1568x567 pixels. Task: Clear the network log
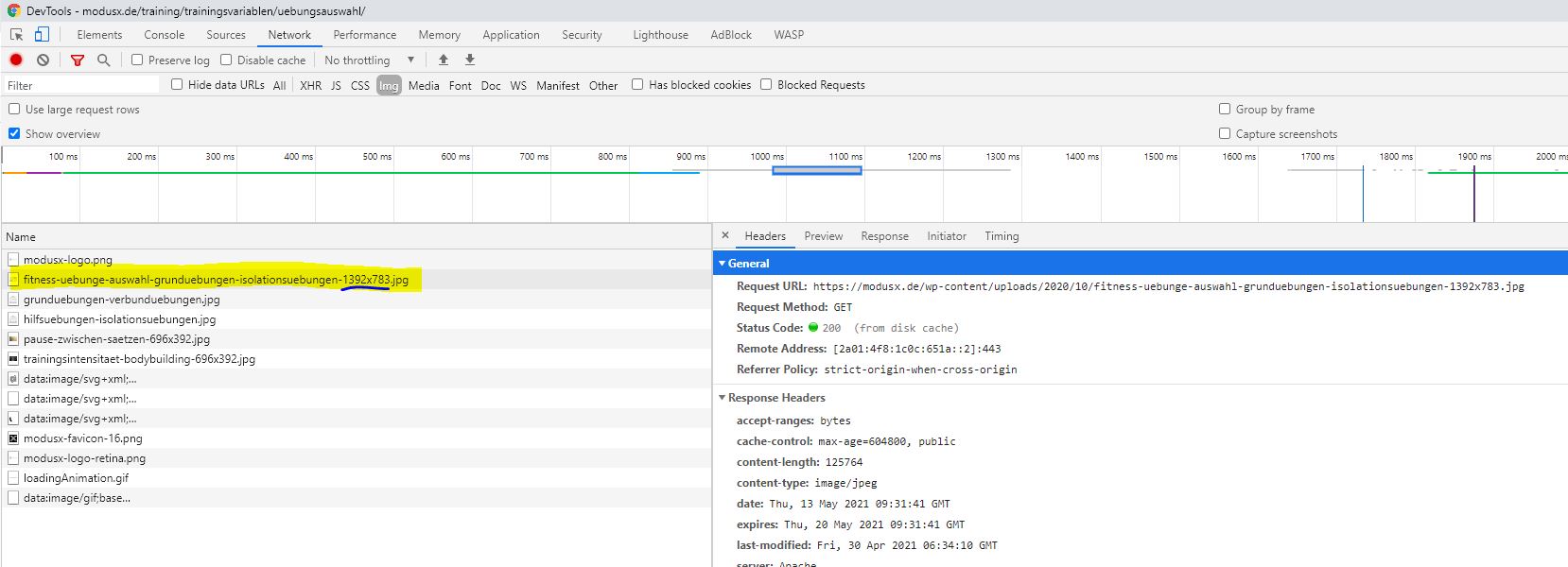tap(43, 60)
